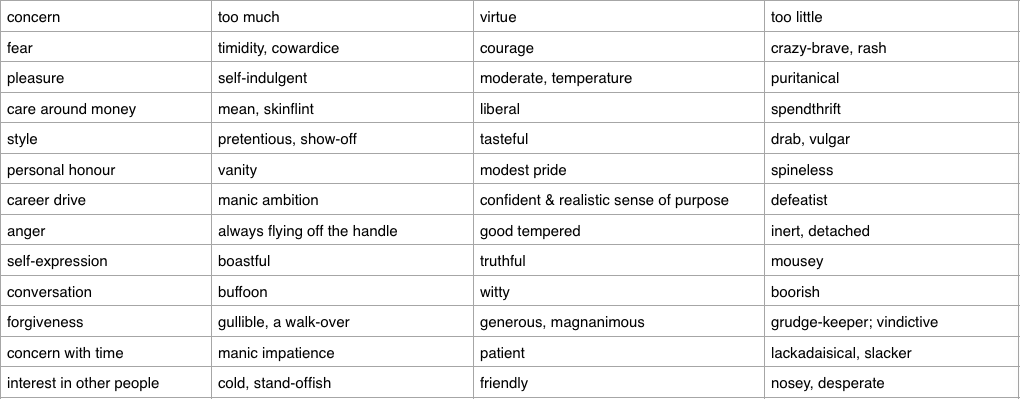This screenshot has width=1020, height=399.
Task: Click the 'too much' column header
Action: [x=342, y=16]
